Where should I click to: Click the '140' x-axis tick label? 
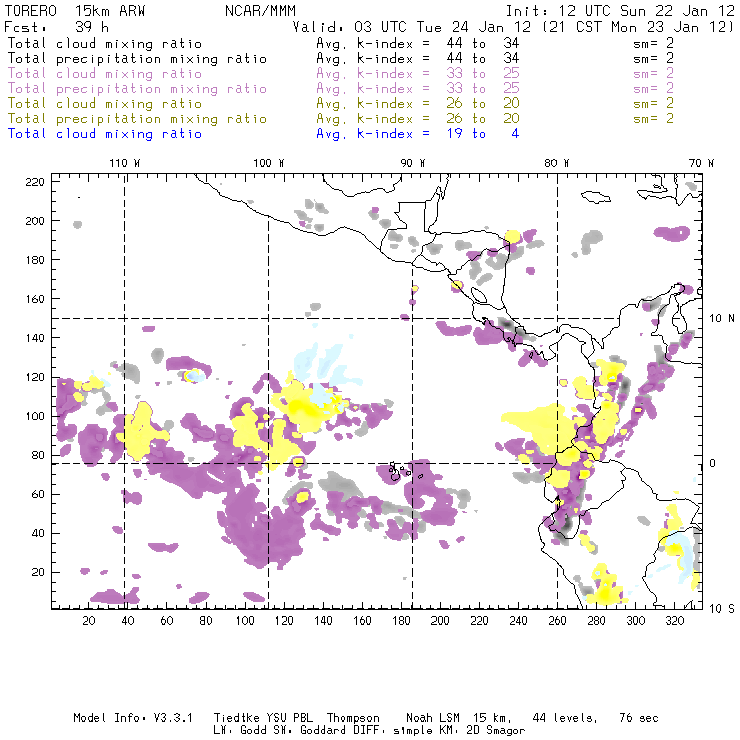click(323, 621)
